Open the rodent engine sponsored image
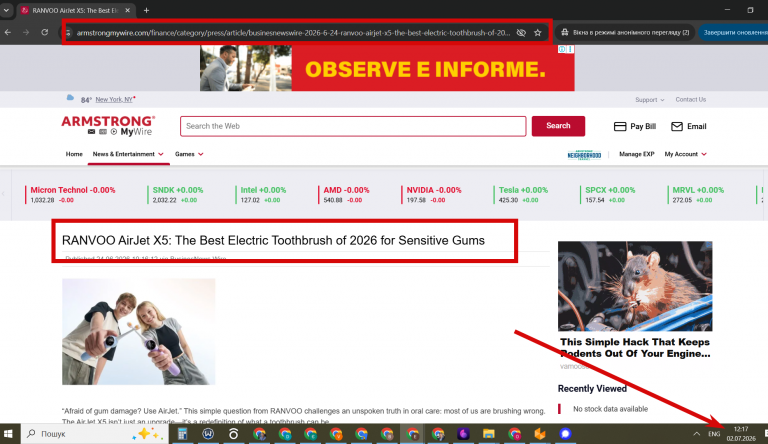 tap(635, 286)
